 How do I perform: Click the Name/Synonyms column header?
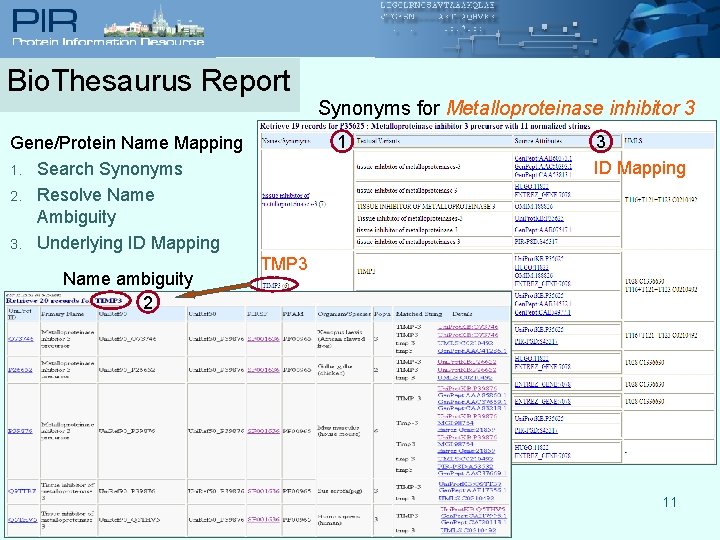point(286,141)
